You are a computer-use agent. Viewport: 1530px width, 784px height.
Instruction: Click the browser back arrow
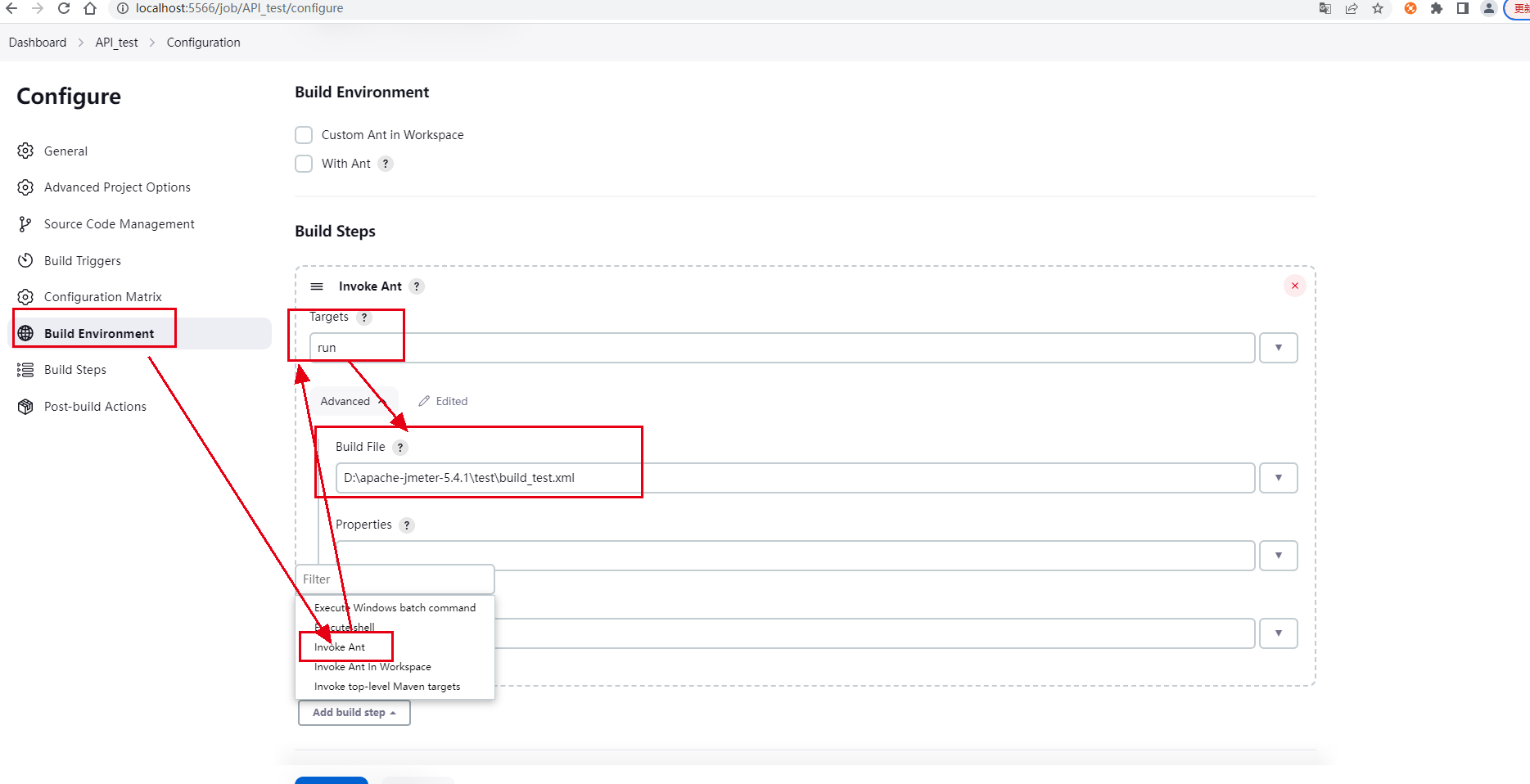(x=11, y=8)
